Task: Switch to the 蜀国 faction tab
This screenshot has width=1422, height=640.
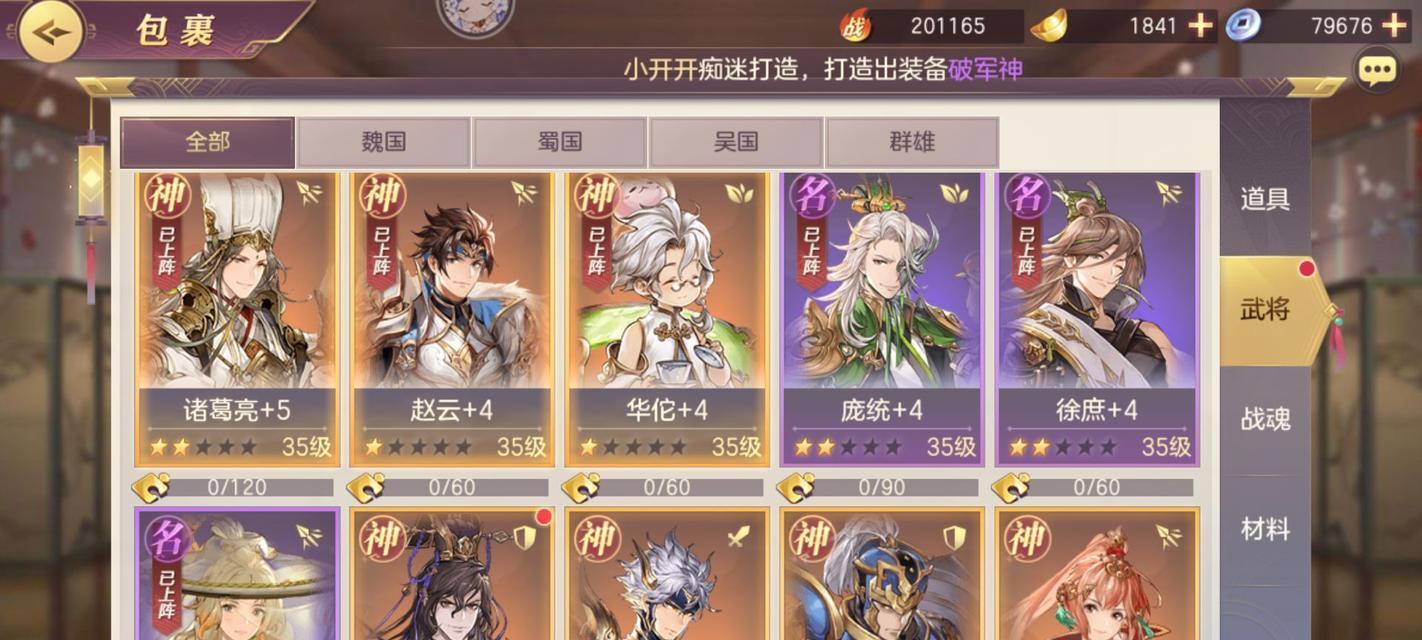Action: coord(560,142)
